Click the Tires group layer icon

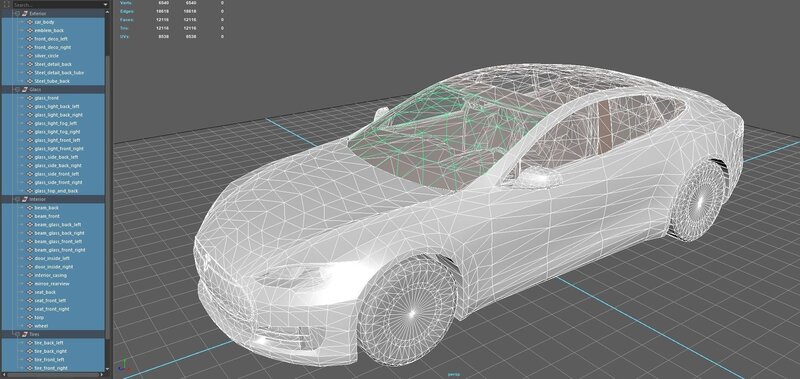pos(24,334)
